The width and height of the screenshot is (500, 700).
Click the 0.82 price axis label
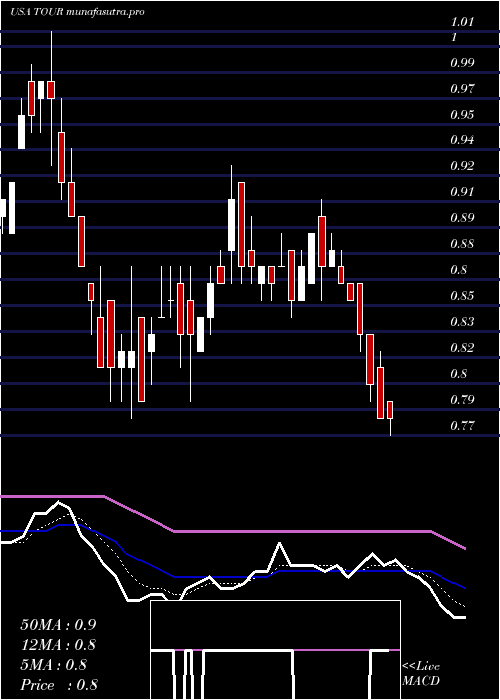tap(462, 347)
